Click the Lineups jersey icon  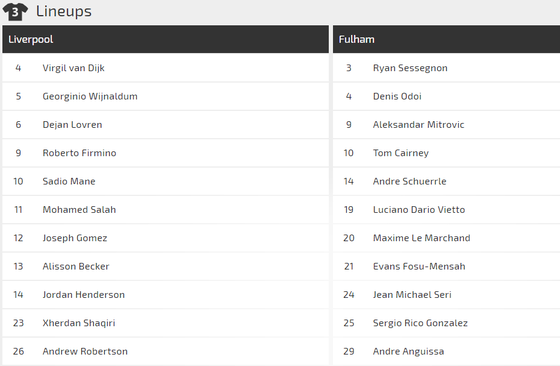coord(15,11)
